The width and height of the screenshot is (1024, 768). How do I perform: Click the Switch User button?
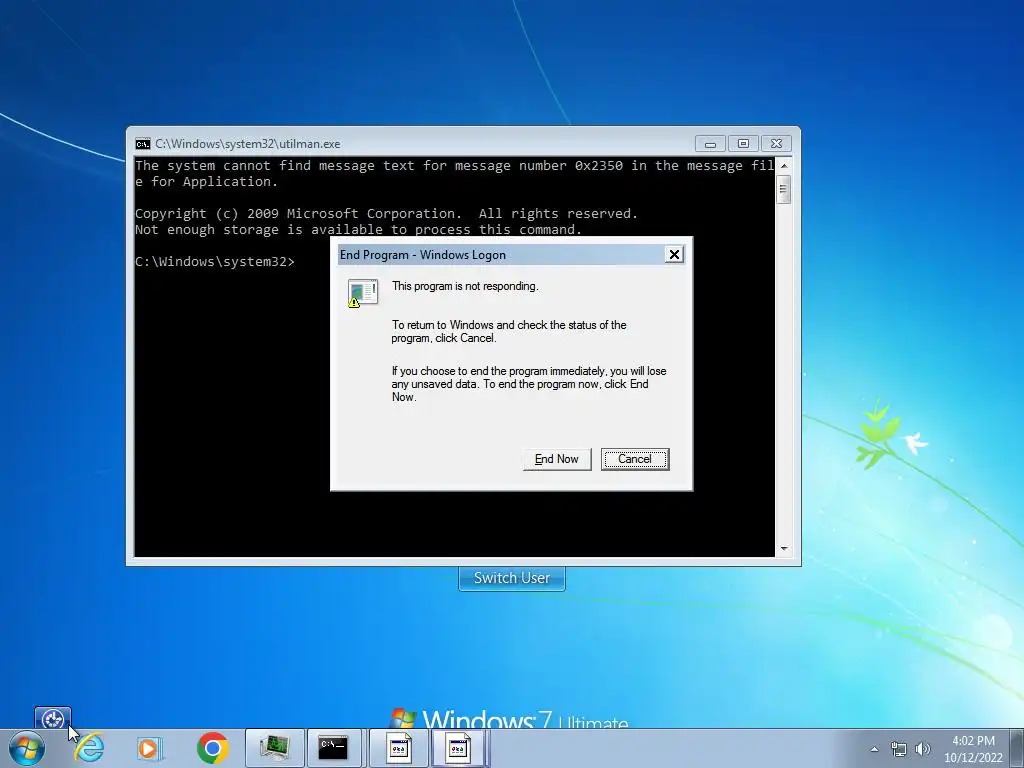pos(512,578)
